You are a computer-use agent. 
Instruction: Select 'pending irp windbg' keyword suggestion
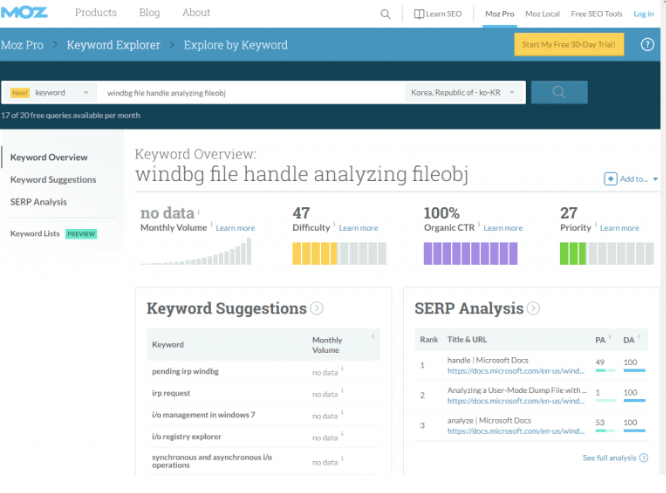[185, 372]
